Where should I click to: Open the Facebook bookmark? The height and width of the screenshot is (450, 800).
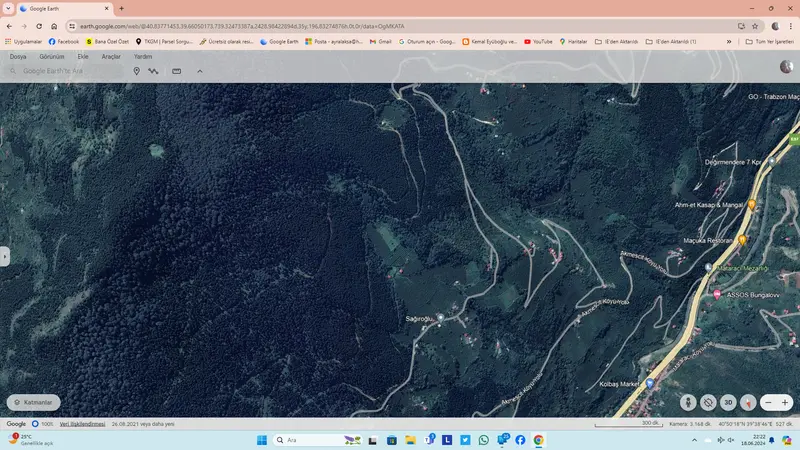[64, 41]
